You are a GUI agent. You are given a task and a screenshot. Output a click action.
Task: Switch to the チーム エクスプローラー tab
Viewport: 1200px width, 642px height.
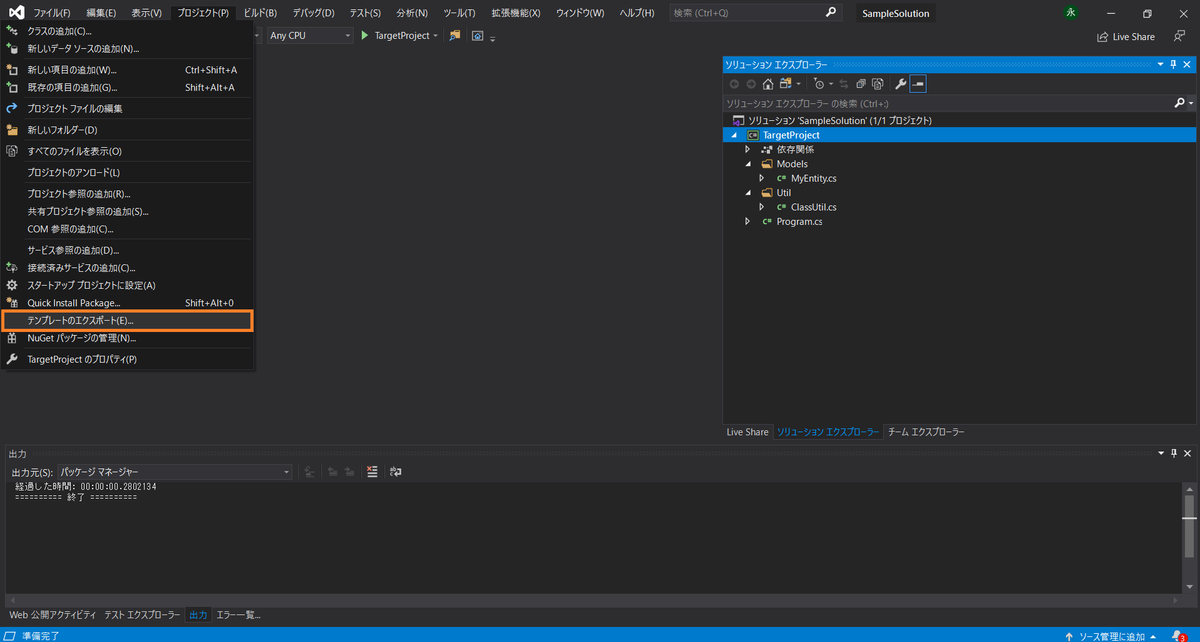coord(926,432)
